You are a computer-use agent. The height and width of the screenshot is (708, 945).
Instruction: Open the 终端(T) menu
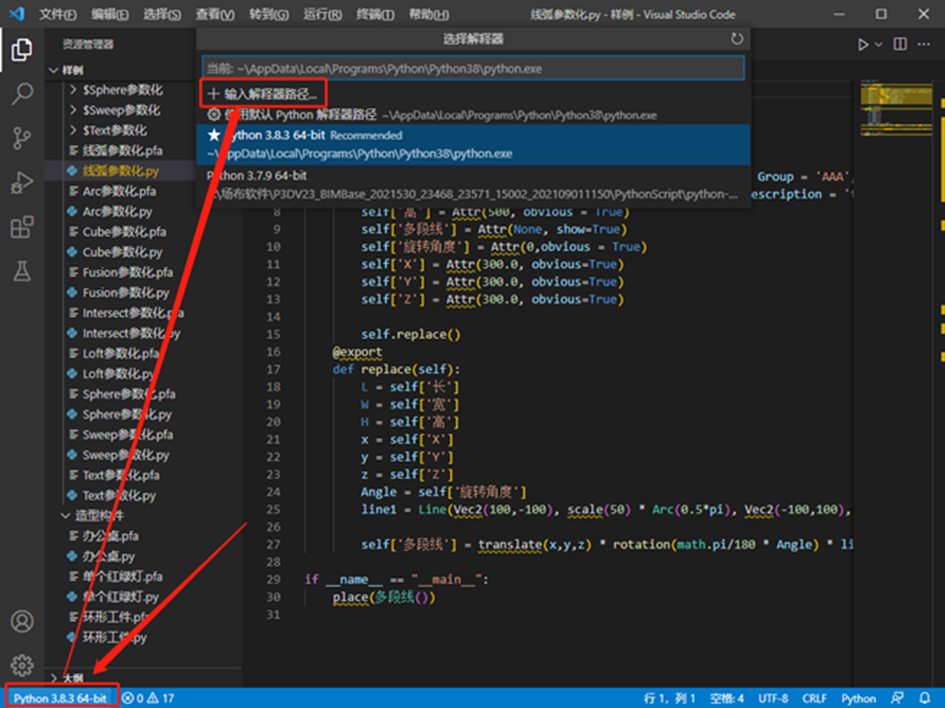375,15
